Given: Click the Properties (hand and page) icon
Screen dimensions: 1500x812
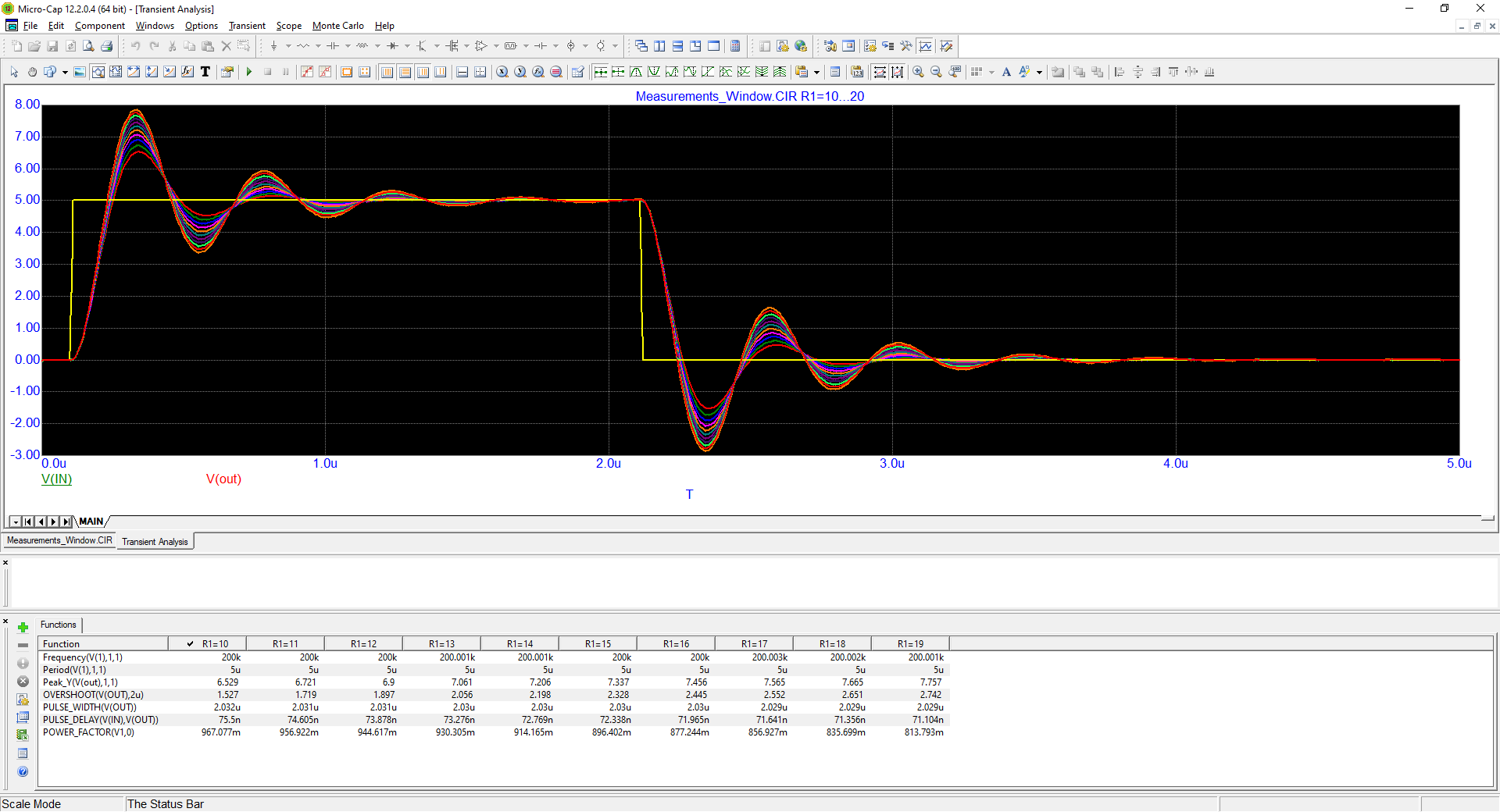Looking at the screenshot, I should point(227,72).
